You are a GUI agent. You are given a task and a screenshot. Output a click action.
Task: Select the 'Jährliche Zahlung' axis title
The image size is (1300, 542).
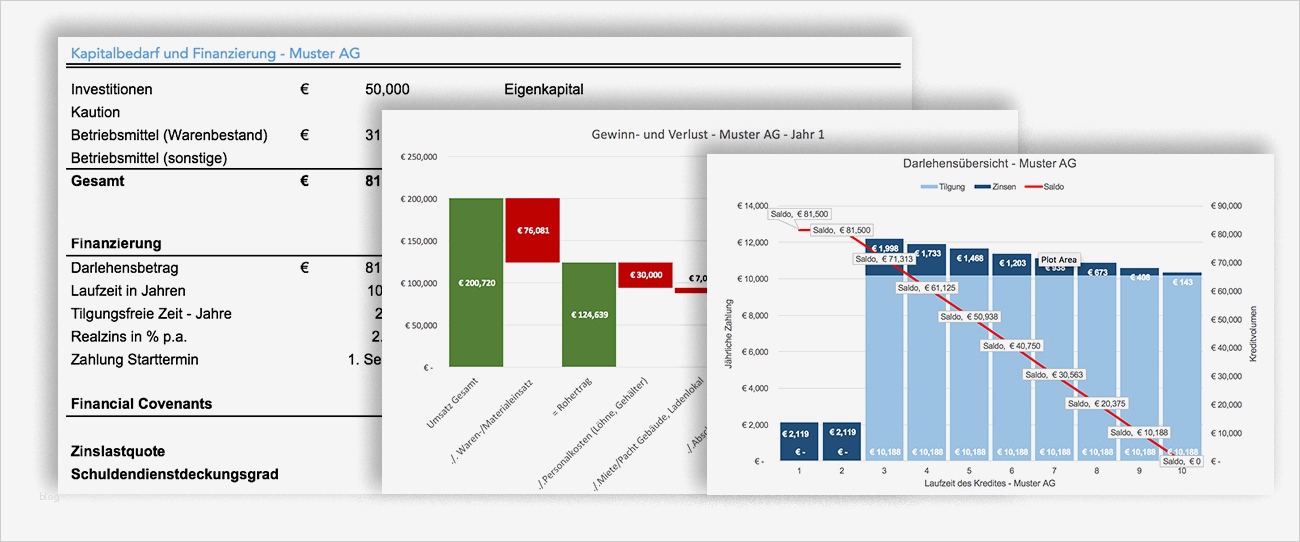click(729, 333)
